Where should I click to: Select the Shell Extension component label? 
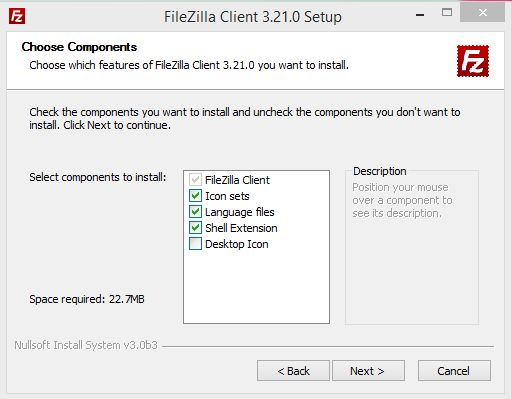click(x=241, y=228)
